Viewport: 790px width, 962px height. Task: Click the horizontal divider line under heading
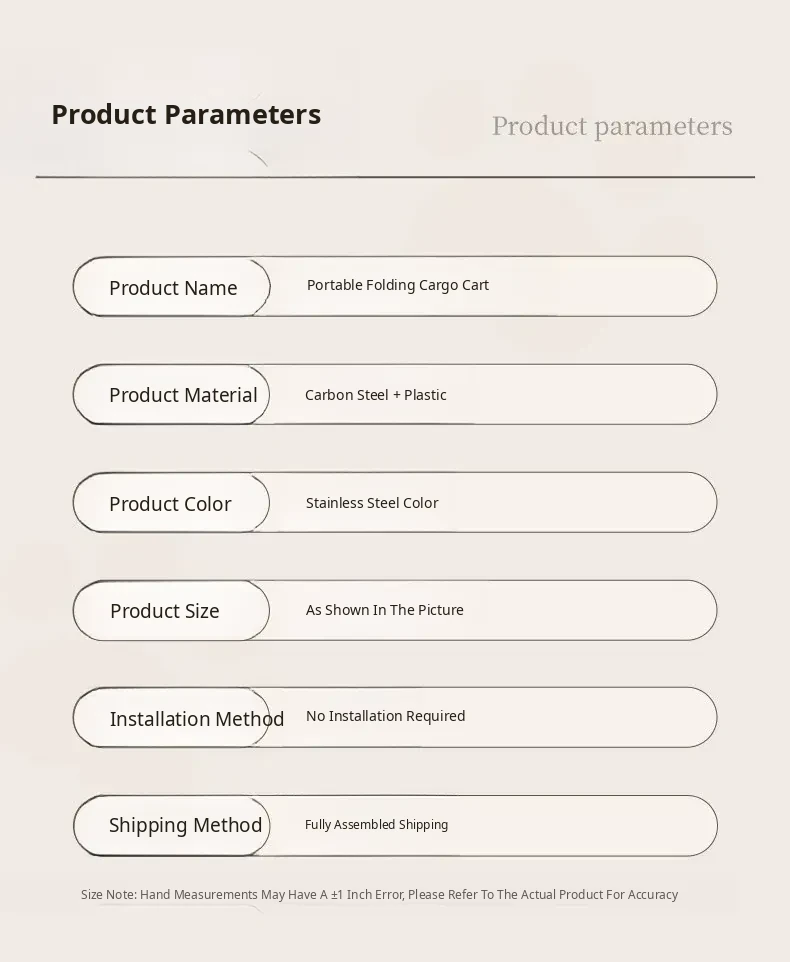395,177
